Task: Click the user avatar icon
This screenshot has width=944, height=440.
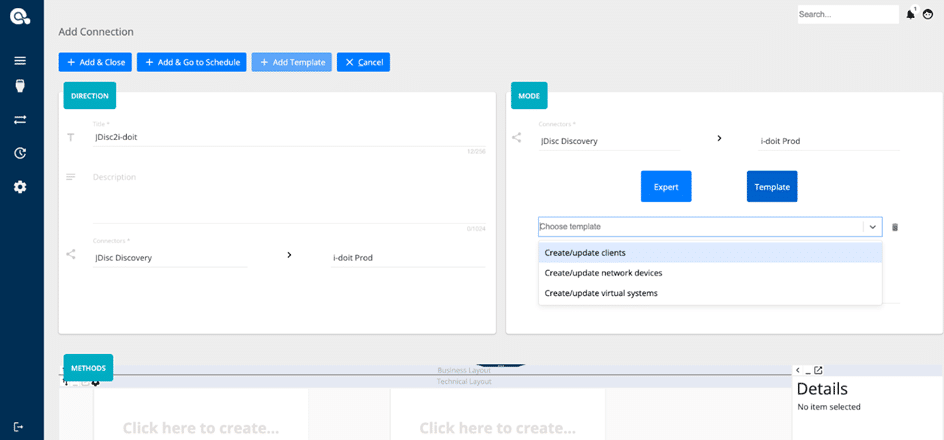Action: tap(928, 15)
